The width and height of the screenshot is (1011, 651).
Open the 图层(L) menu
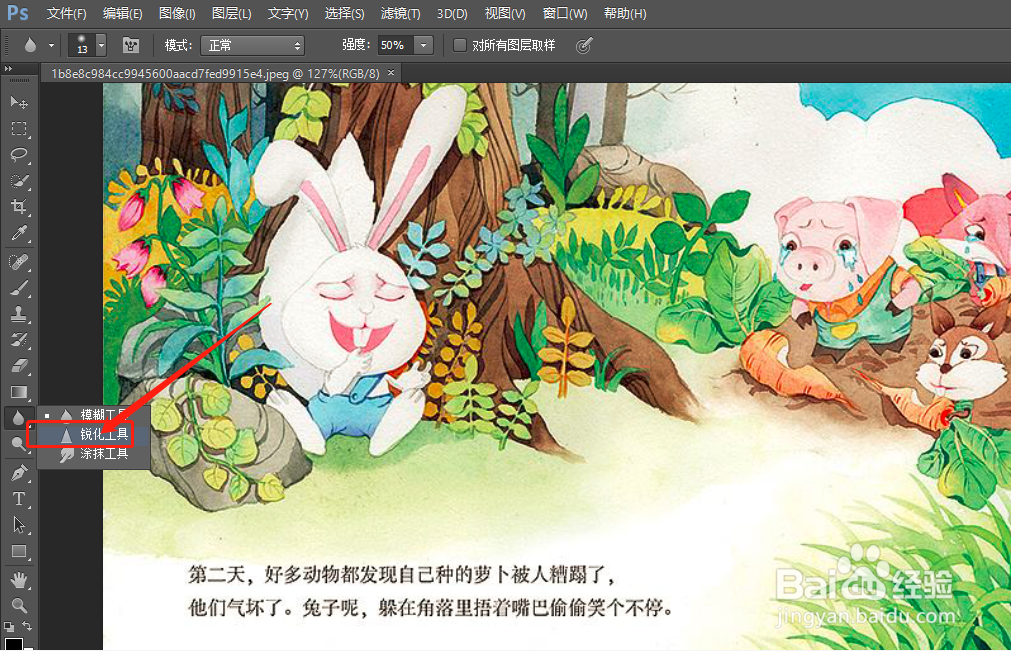(231, 13)
